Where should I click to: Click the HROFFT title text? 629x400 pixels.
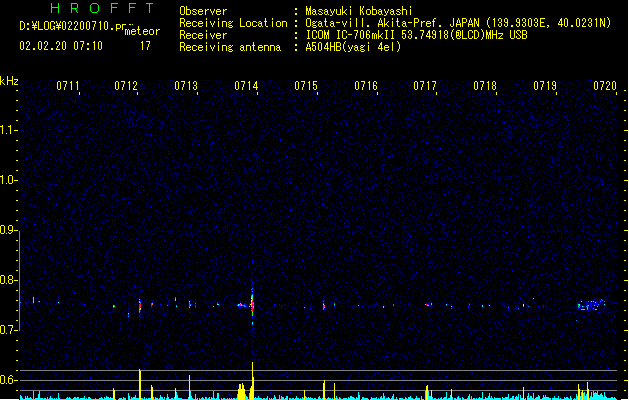pos(102,8)
